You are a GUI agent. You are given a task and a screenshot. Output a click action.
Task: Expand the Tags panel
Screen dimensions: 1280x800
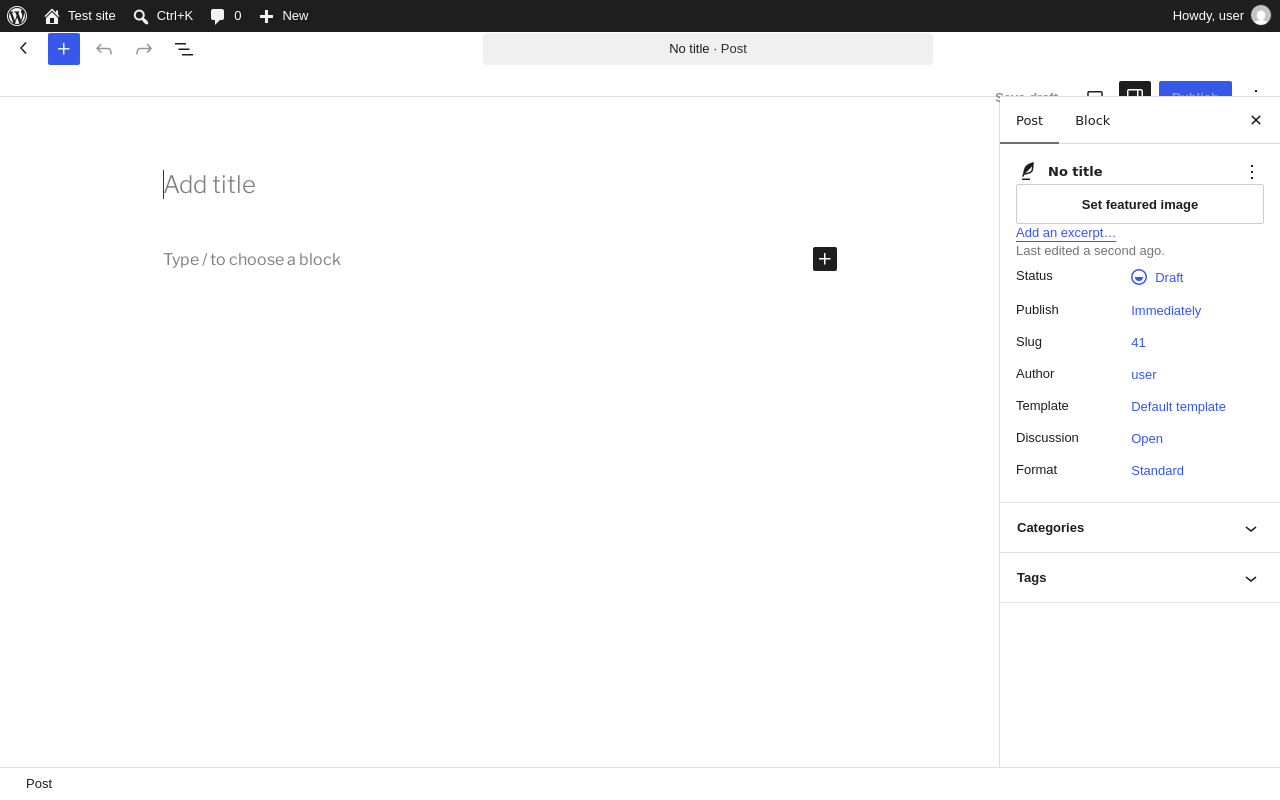point(1140,578)
